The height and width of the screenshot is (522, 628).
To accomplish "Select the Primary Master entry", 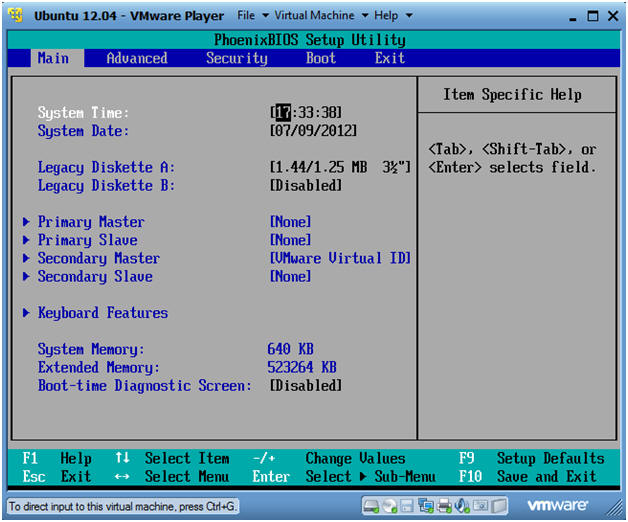I will click(x=91, y=222).
